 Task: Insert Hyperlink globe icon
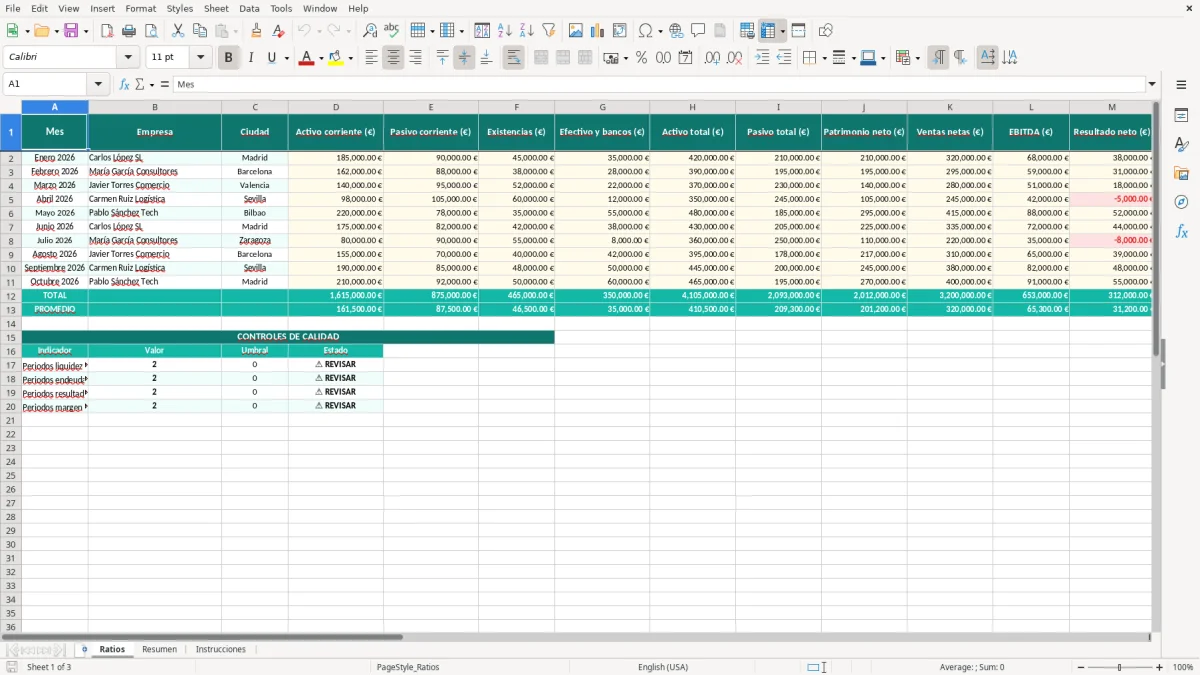pos(677,31)
